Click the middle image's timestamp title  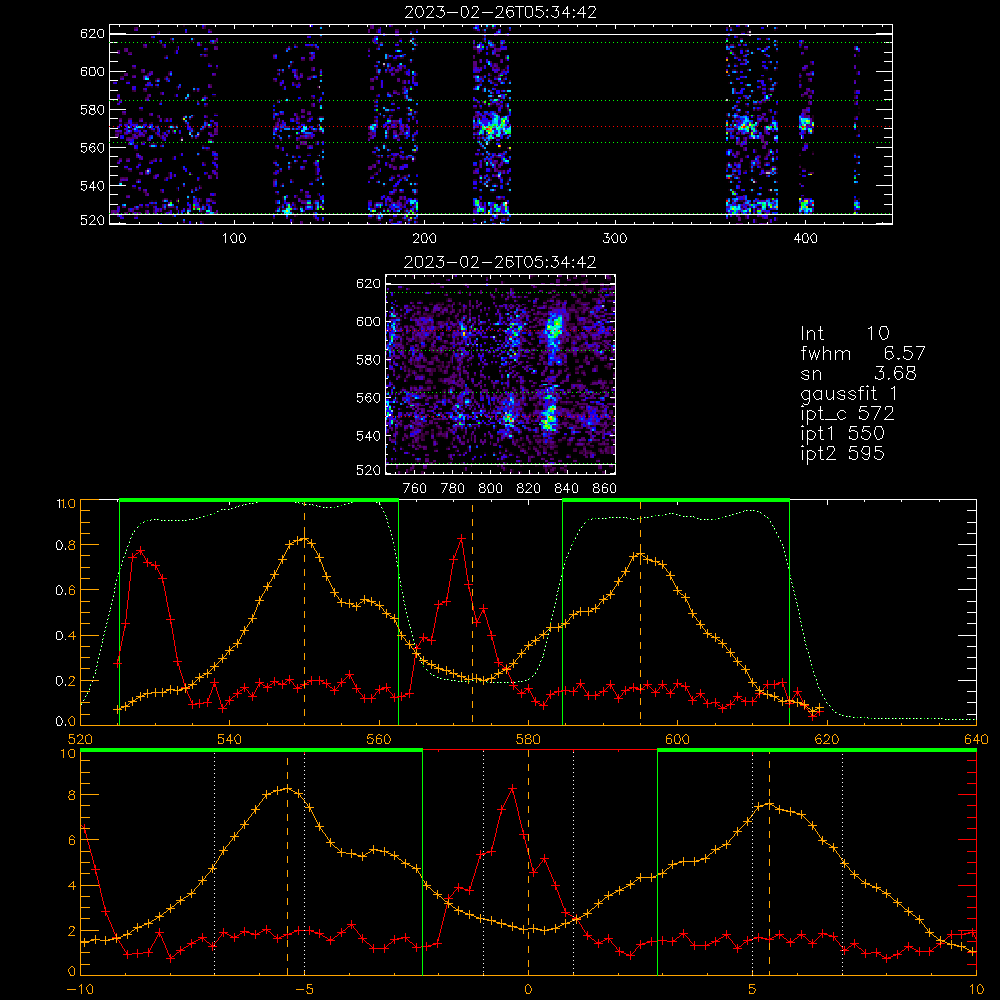(500, 262)
